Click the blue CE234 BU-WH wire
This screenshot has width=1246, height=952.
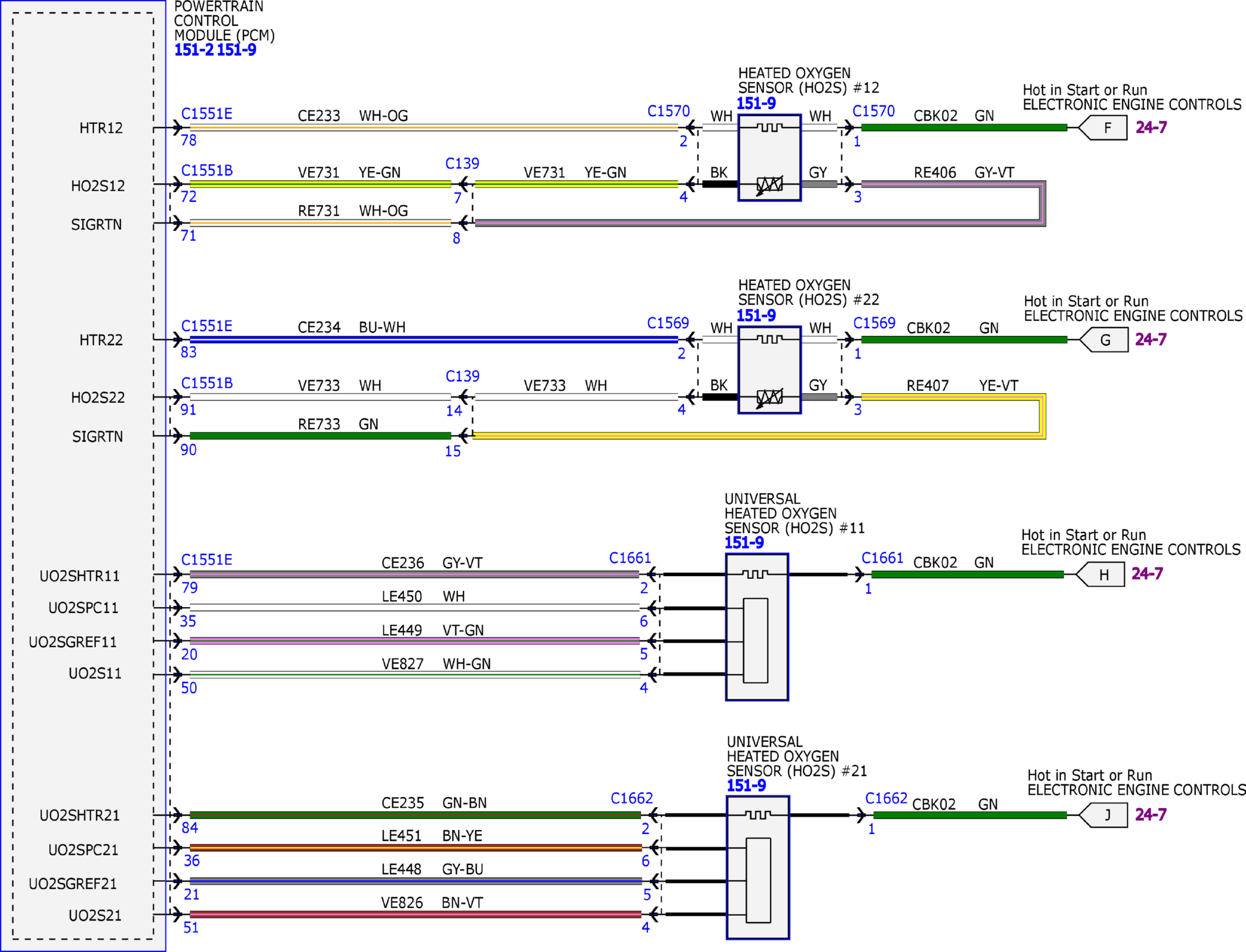pos(434,340)
